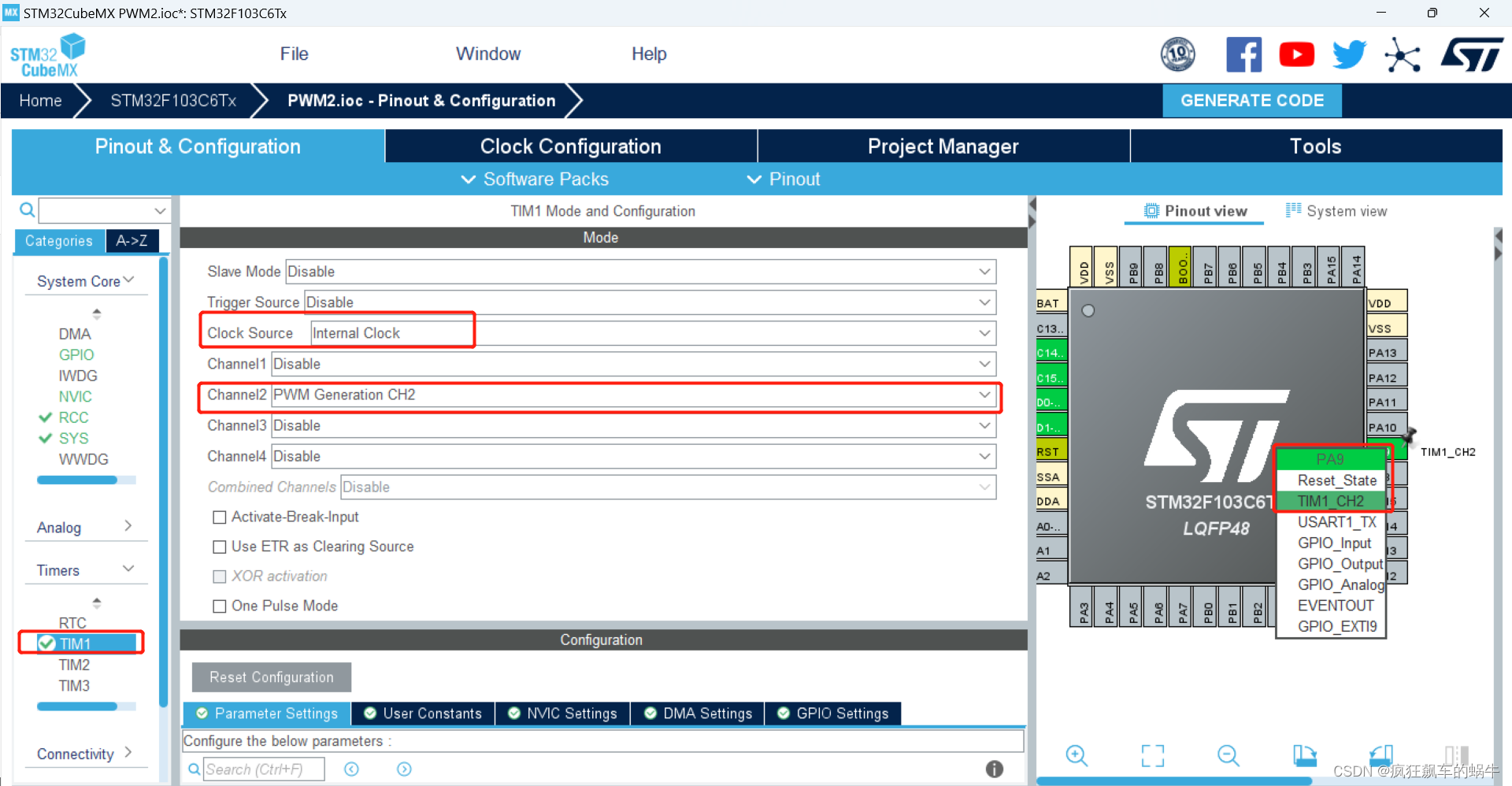Click the GENERATE CODE button
Viewport: 1512px width, 786px height.
click(x=1252, y=101)
